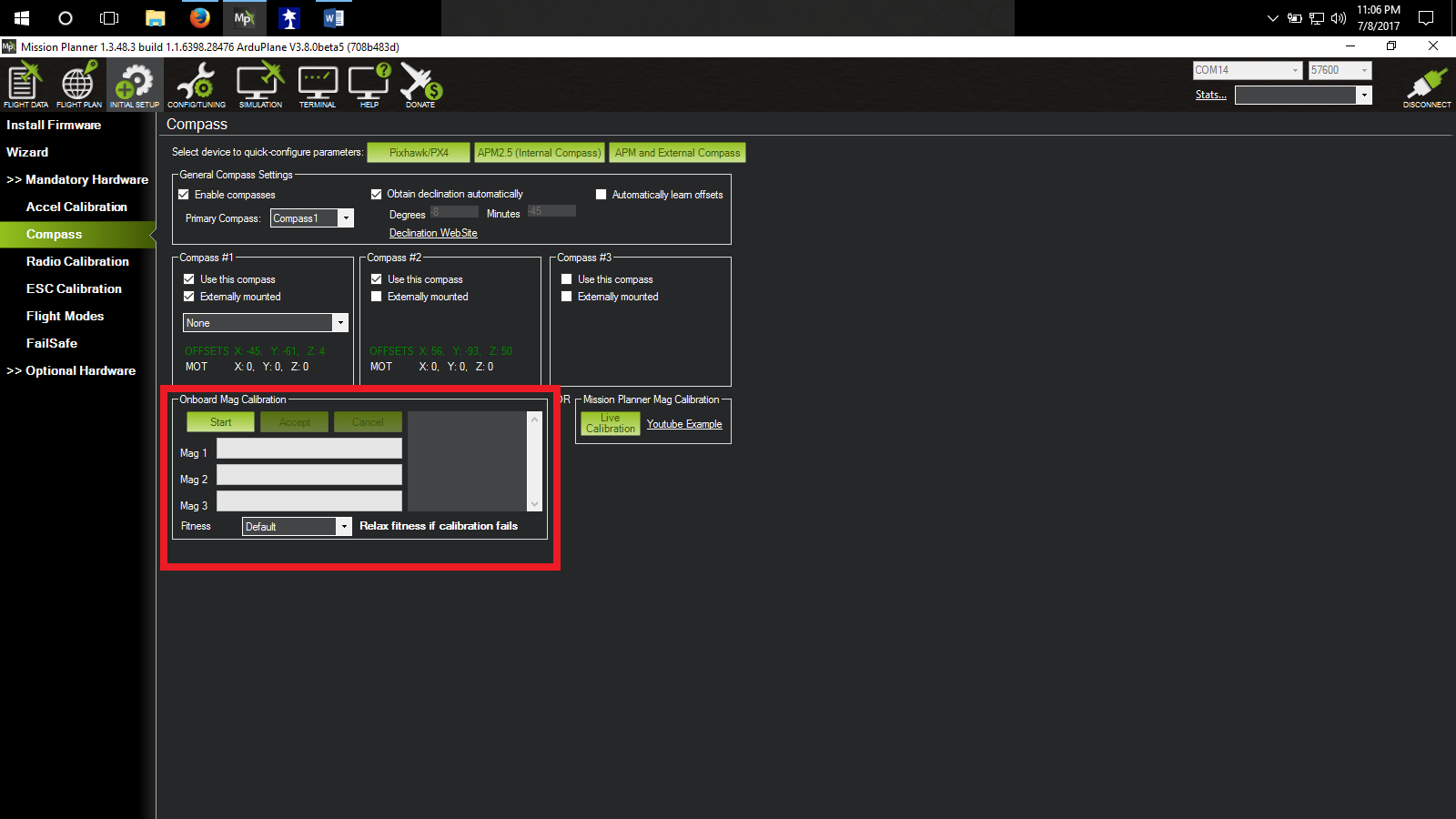Open the Flight Data screen

25,85
